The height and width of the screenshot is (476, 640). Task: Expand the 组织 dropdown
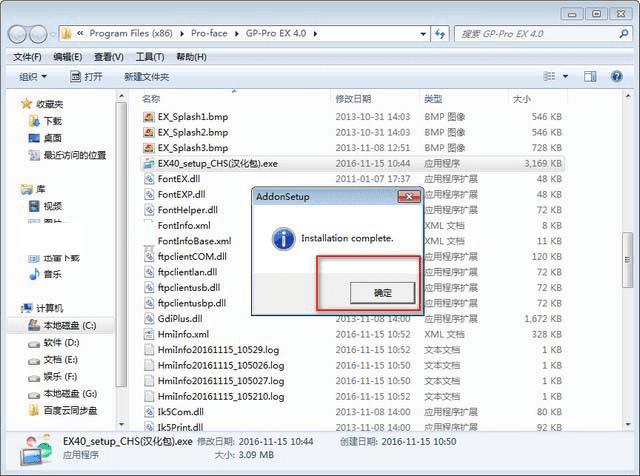pyautogui.click(x=33, y=77)
